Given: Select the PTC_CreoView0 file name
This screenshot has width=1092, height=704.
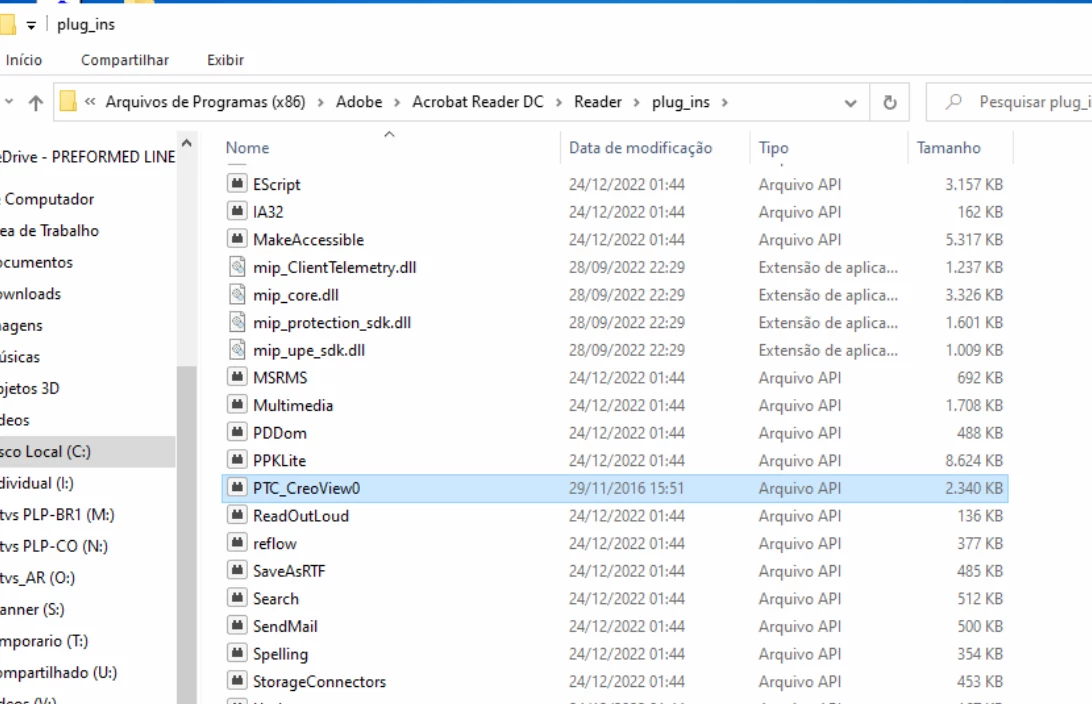Looking at the screenshot, I should (306, 488).
